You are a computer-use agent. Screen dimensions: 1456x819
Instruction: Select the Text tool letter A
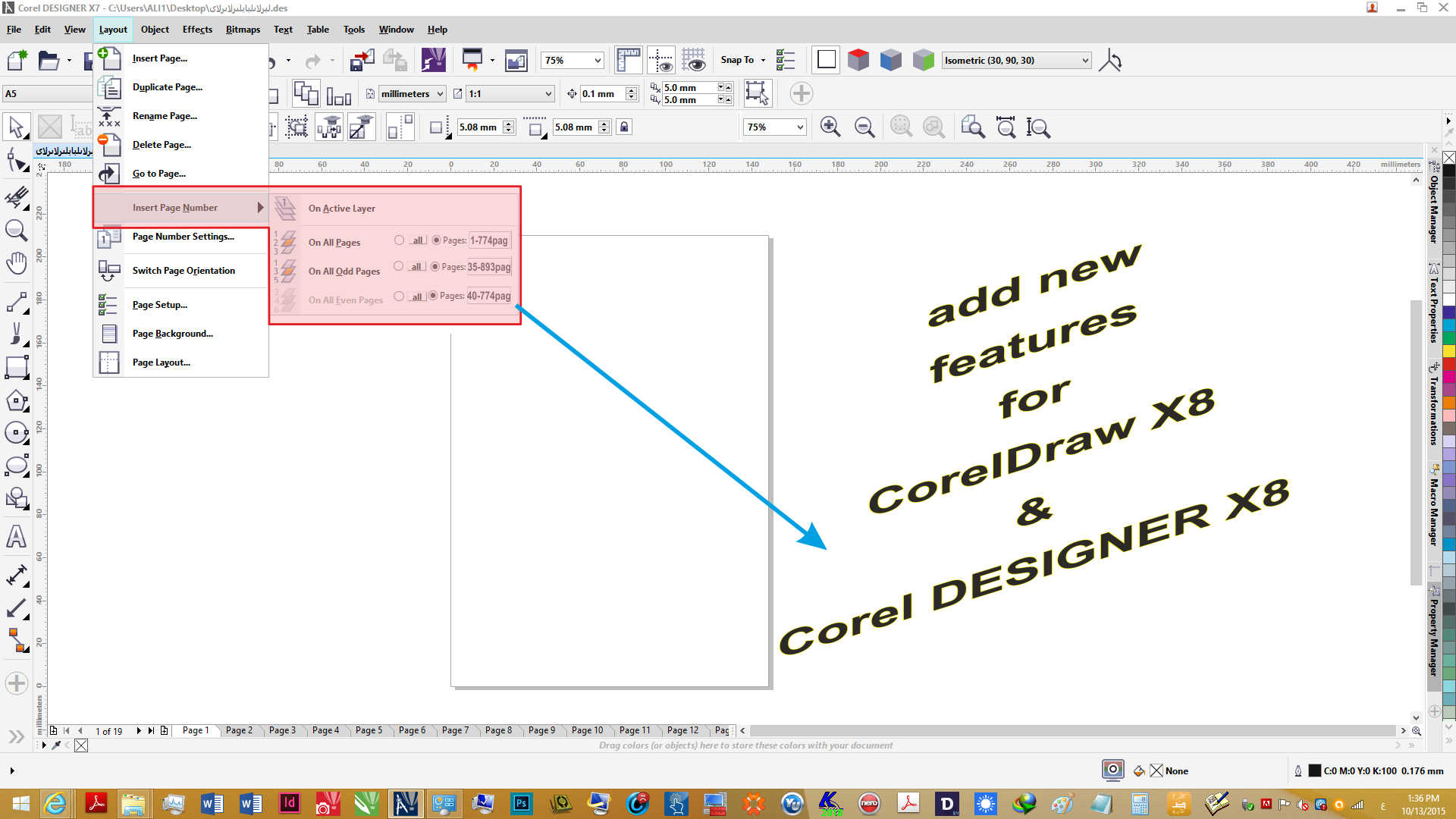click(17, 536)
